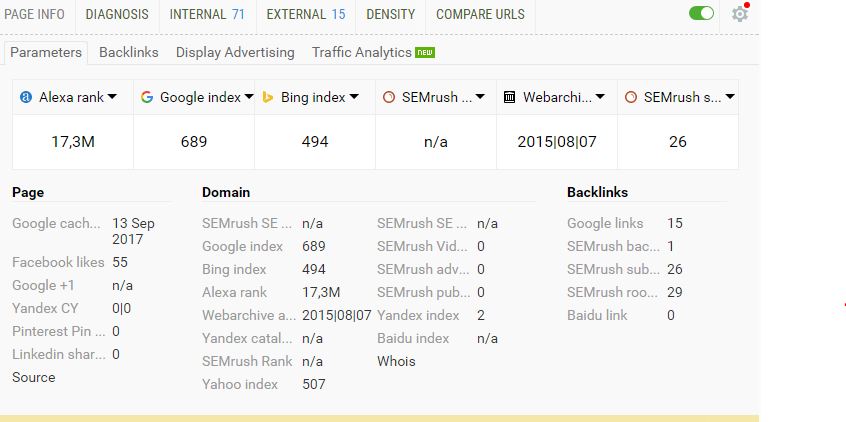This screenshot has height=422, width=846.
Task: Expand the last SEMrush column dropdown arrow
Action: [730, 97]
